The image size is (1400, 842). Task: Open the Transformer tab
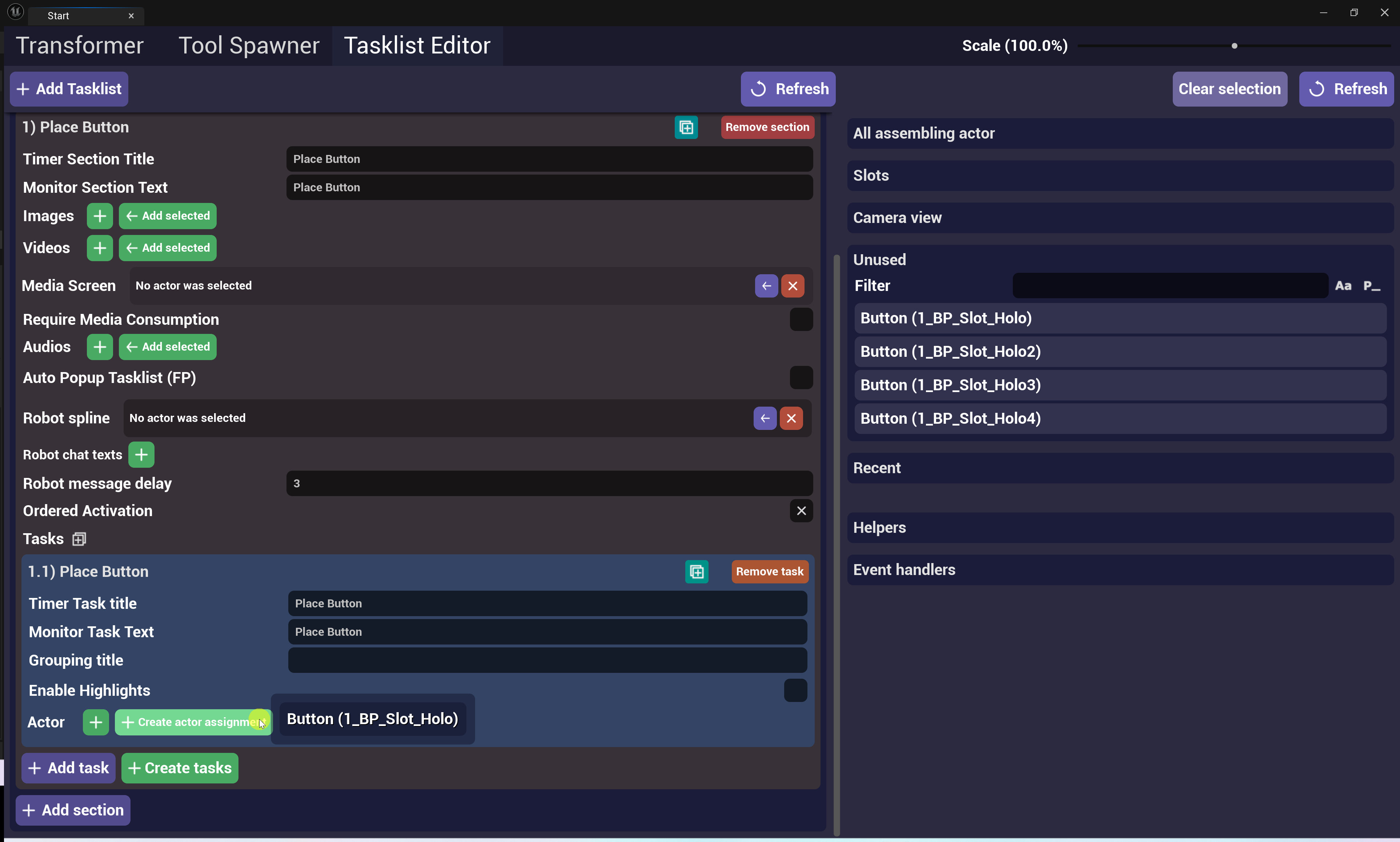click(79, 45)
